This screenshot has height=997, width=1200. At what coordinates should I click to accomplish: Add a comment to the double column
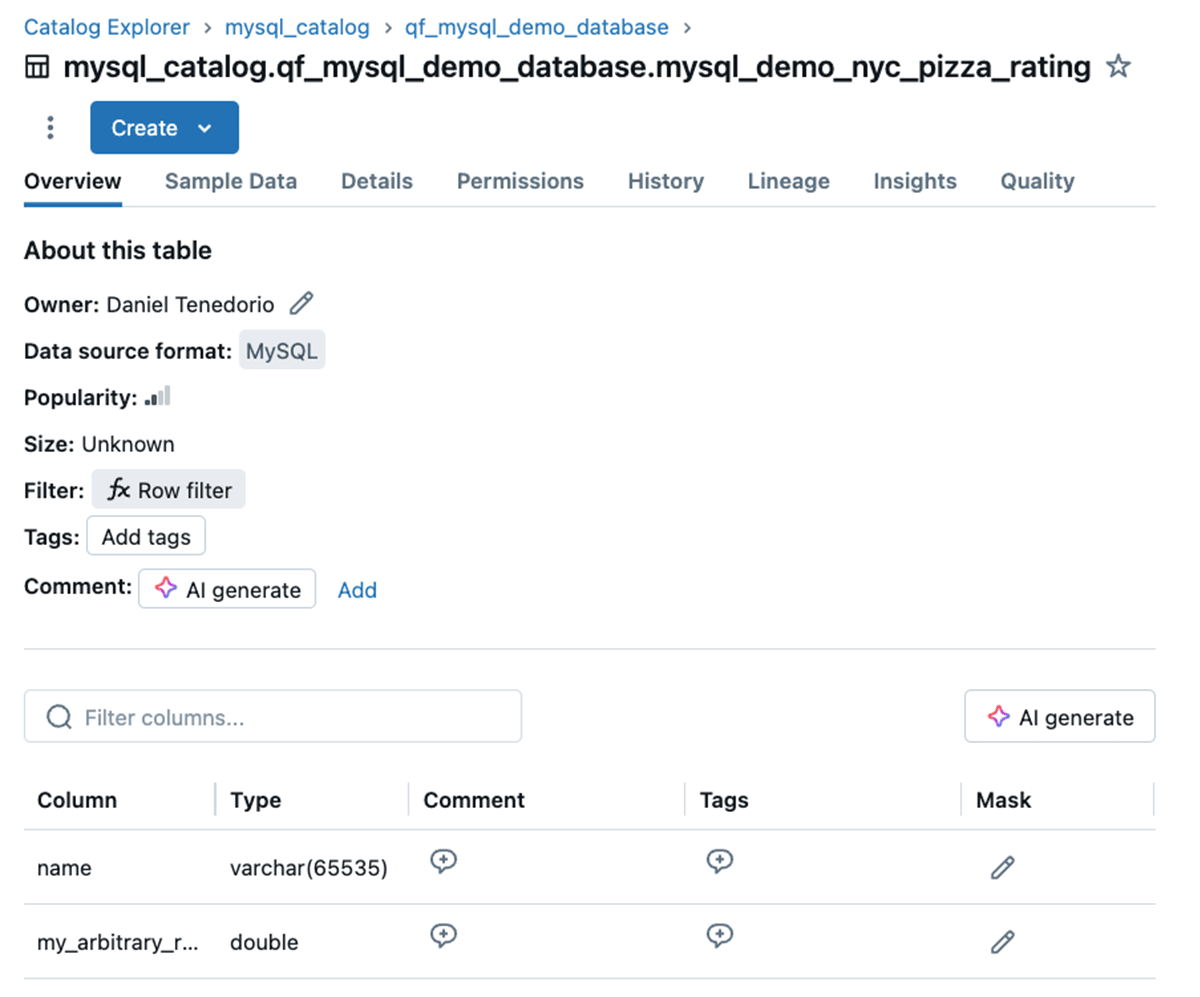444,935
